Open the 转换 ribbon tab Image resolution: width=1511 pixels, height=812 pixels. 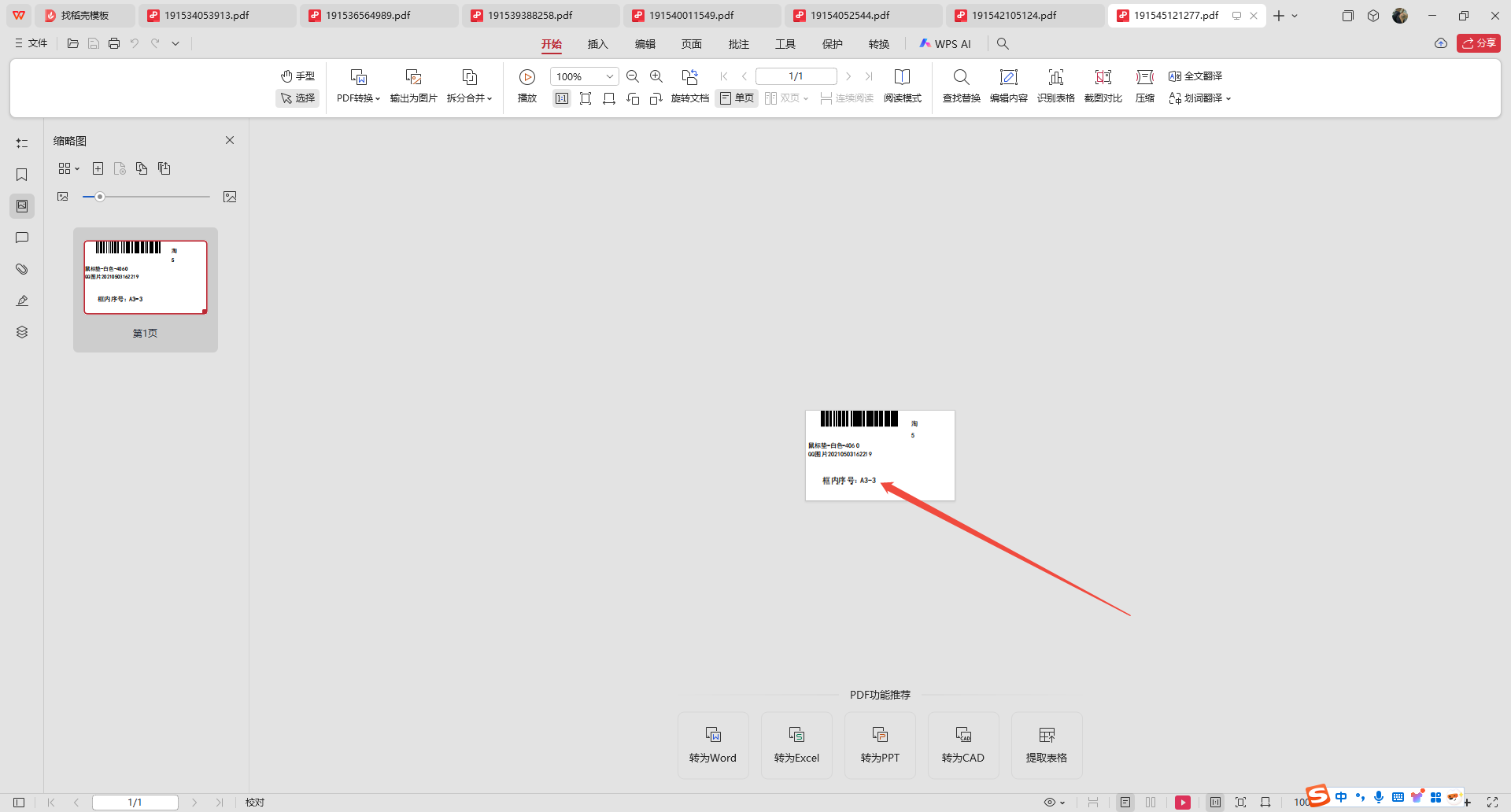879,44
